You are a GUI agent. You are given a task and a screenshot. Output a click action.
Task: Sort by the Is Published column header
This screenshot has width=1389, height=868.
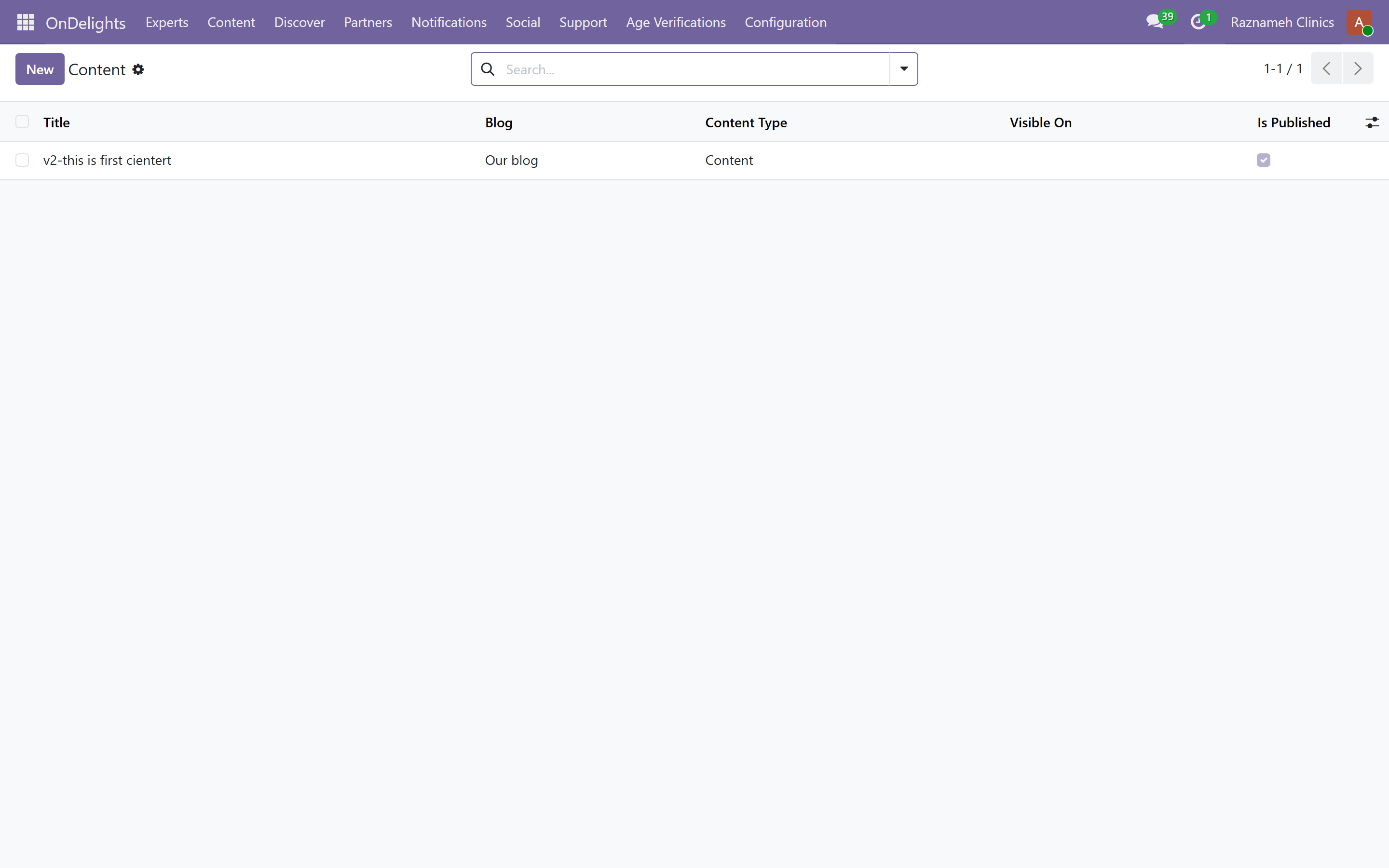[1294, 122]
